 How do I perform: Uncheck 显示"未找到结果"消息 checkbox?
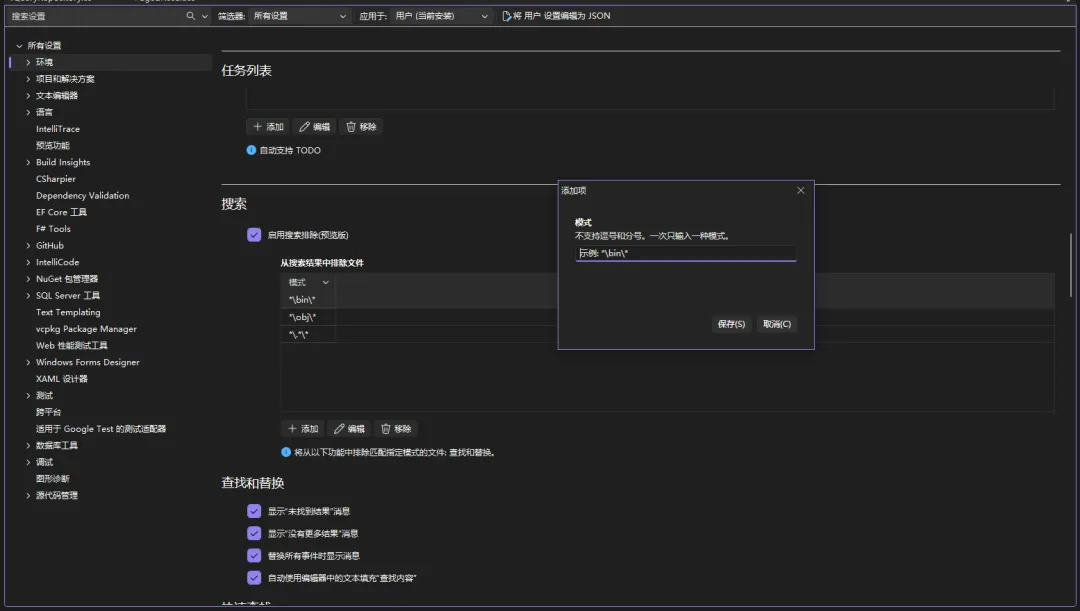tap(254, 511)
